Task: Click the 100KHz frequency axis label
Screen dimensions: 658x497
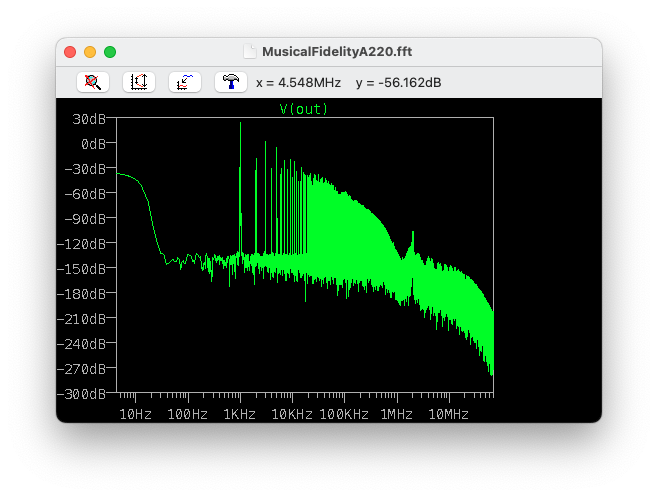Action: (344, 415)
